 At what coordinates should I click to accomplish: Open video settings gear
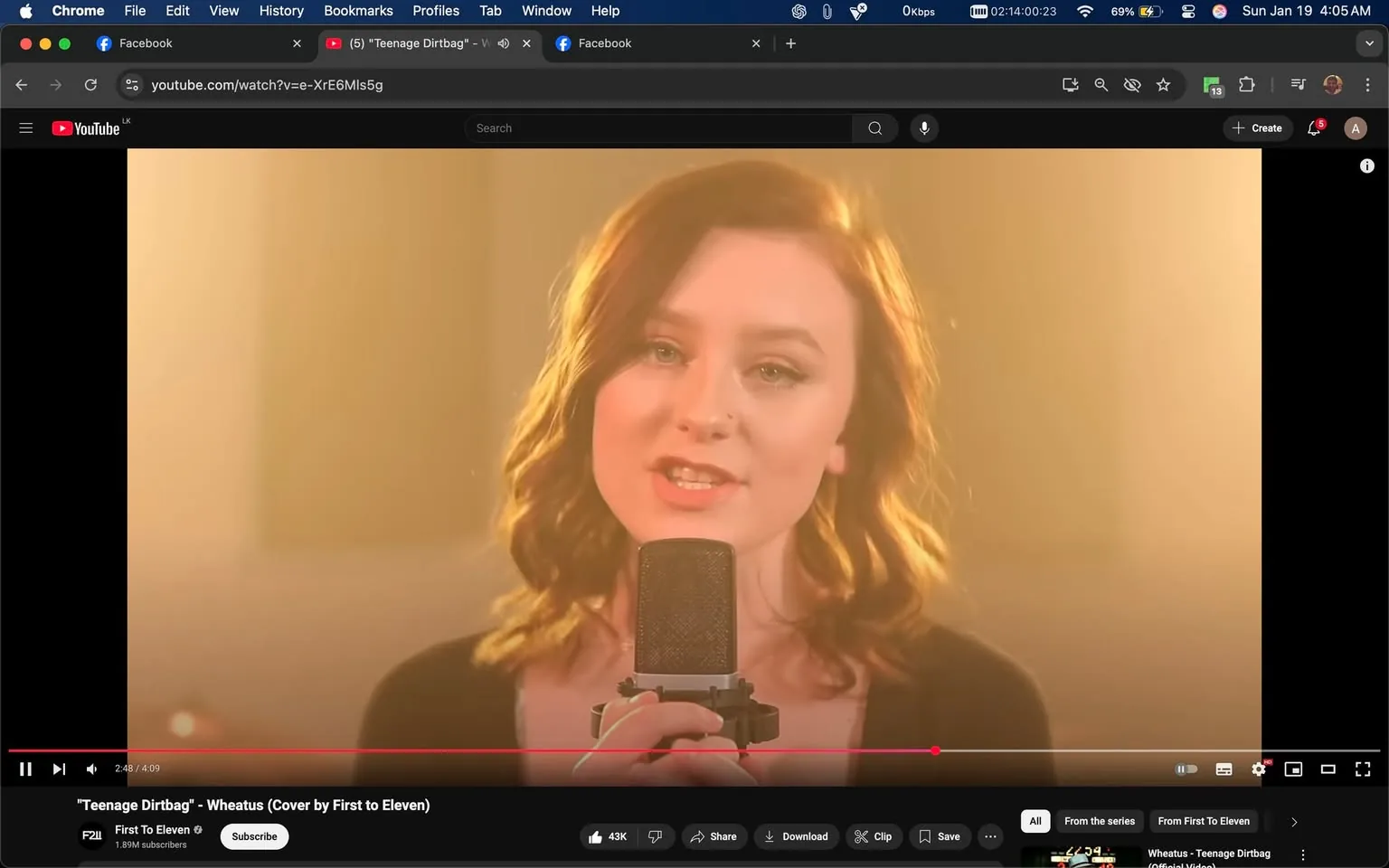pos(1258,769)
